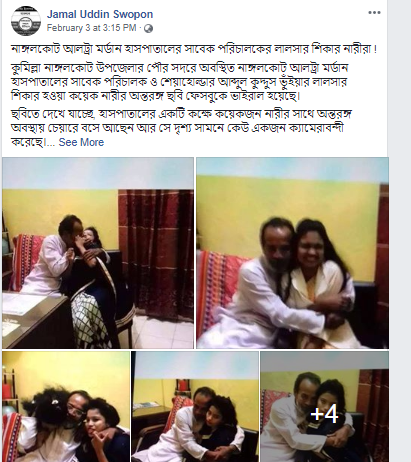Click the line starting ছবিতে দেখে যাচ্ছে
This screenshot has width=411, height=462.
181,114
